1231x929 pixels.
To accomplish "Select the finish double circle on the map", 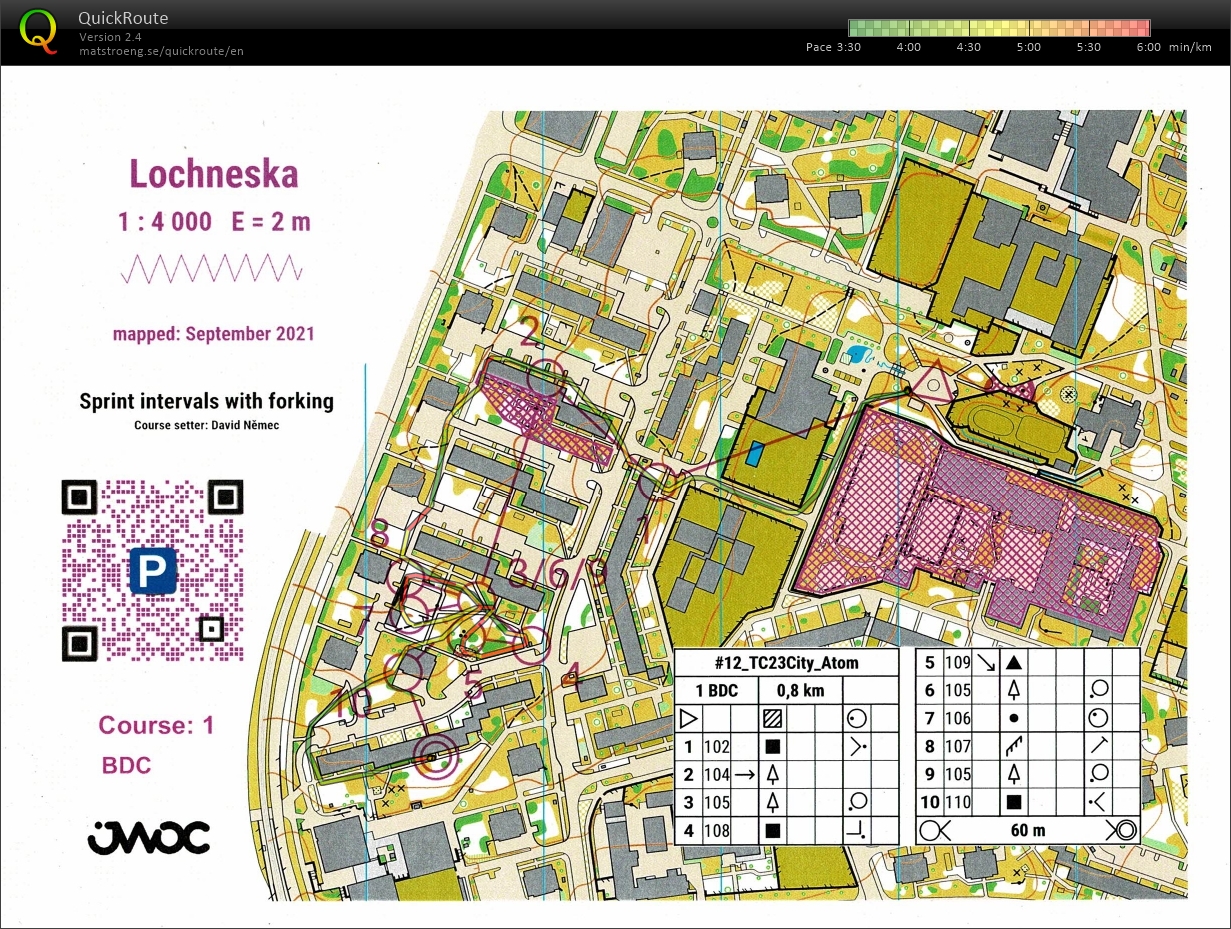I will pyautogui.click(x=434, y=751).
